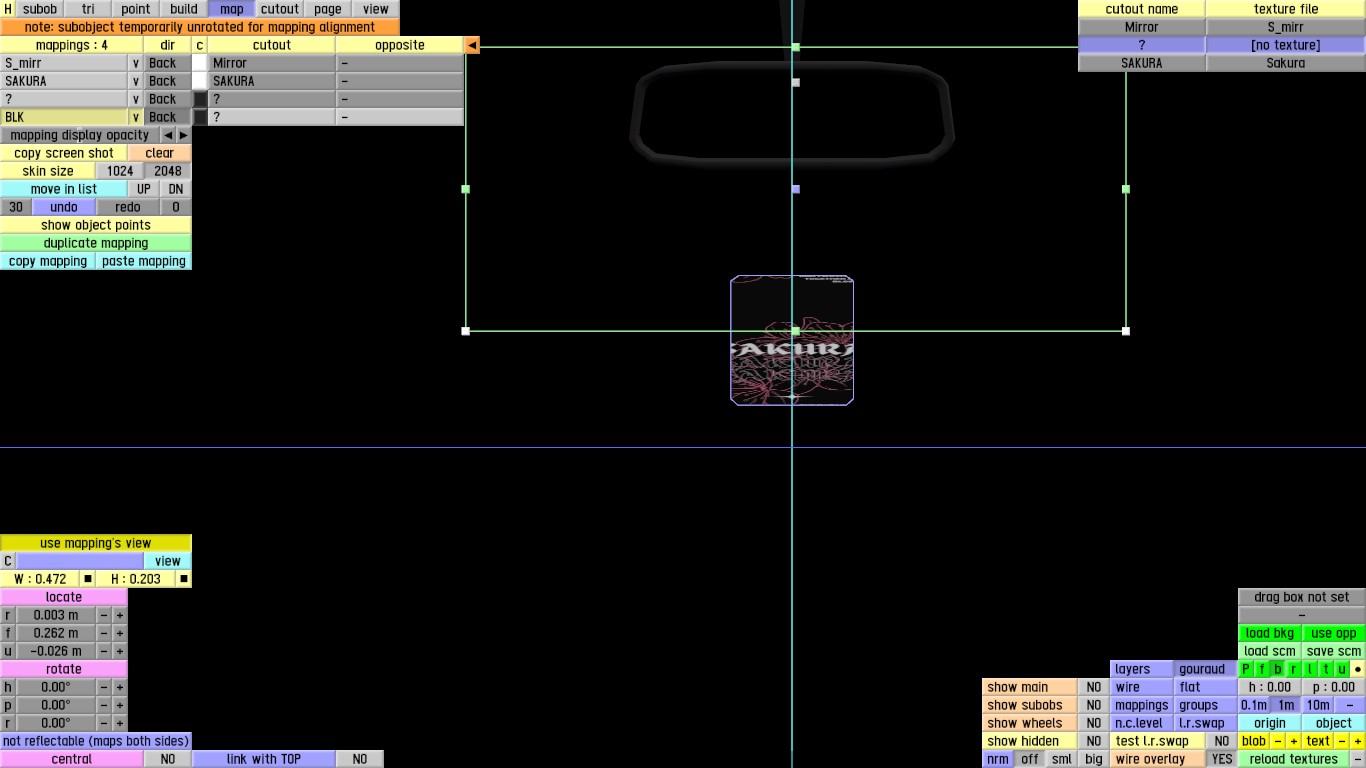The image size is (1366, 768).
Task: Increase blob size with plus
Action: pyautogui.click(x=1294, y=741)
